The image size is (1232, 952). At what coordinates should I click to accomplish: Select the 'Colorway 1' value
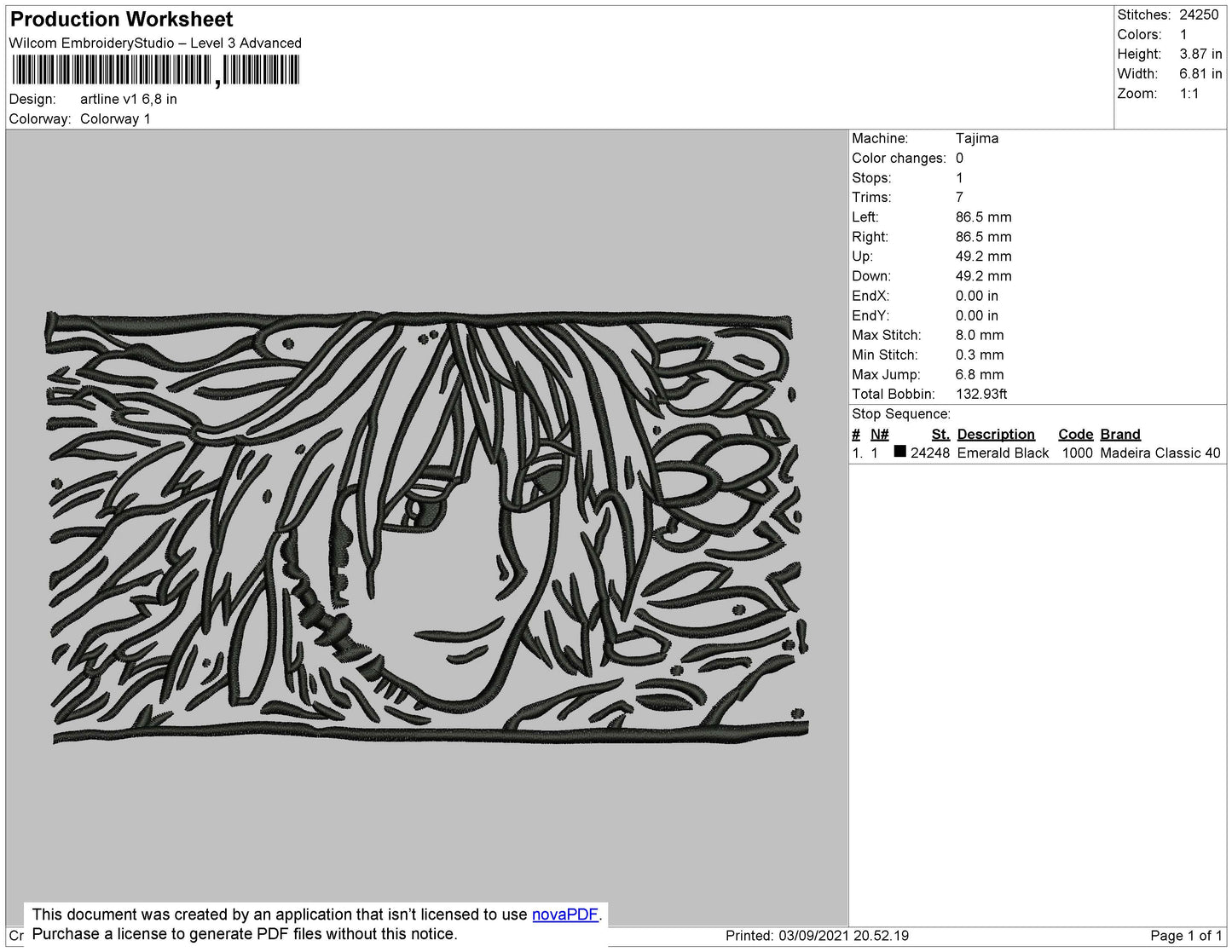click(x=115, y=118)
